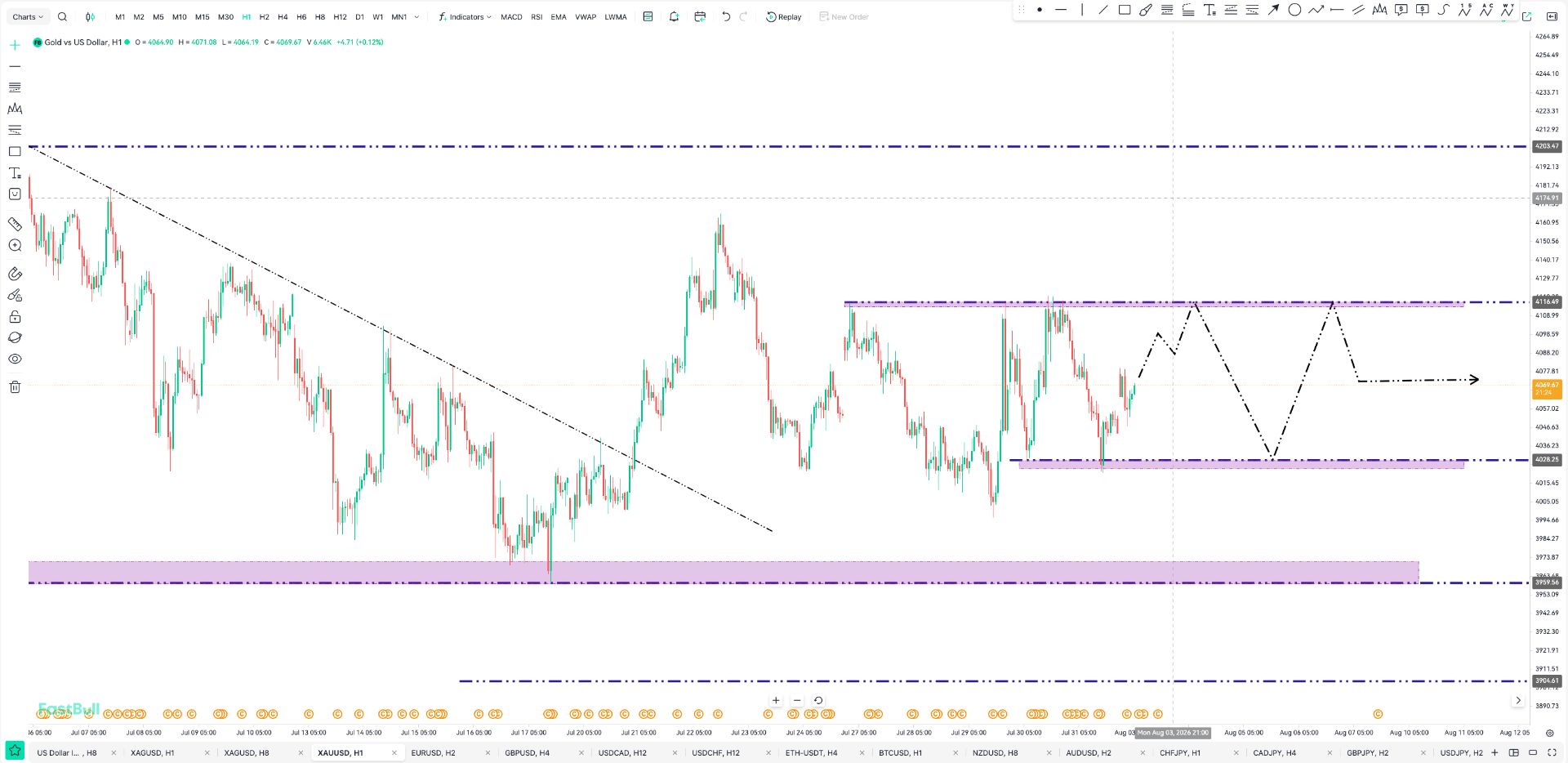Image resolution: width=1568 pixels, height=763 pixels.
Task: Open the EURUSD, H2 chart tab
Action: click(434, 752)
